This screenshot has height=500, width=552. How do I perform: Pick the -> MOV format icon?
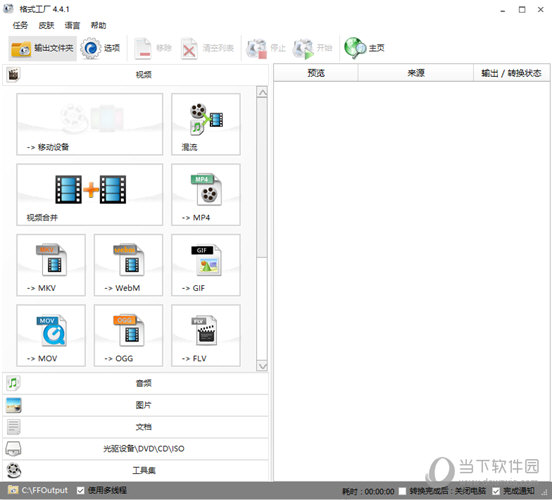coord(51,335)
